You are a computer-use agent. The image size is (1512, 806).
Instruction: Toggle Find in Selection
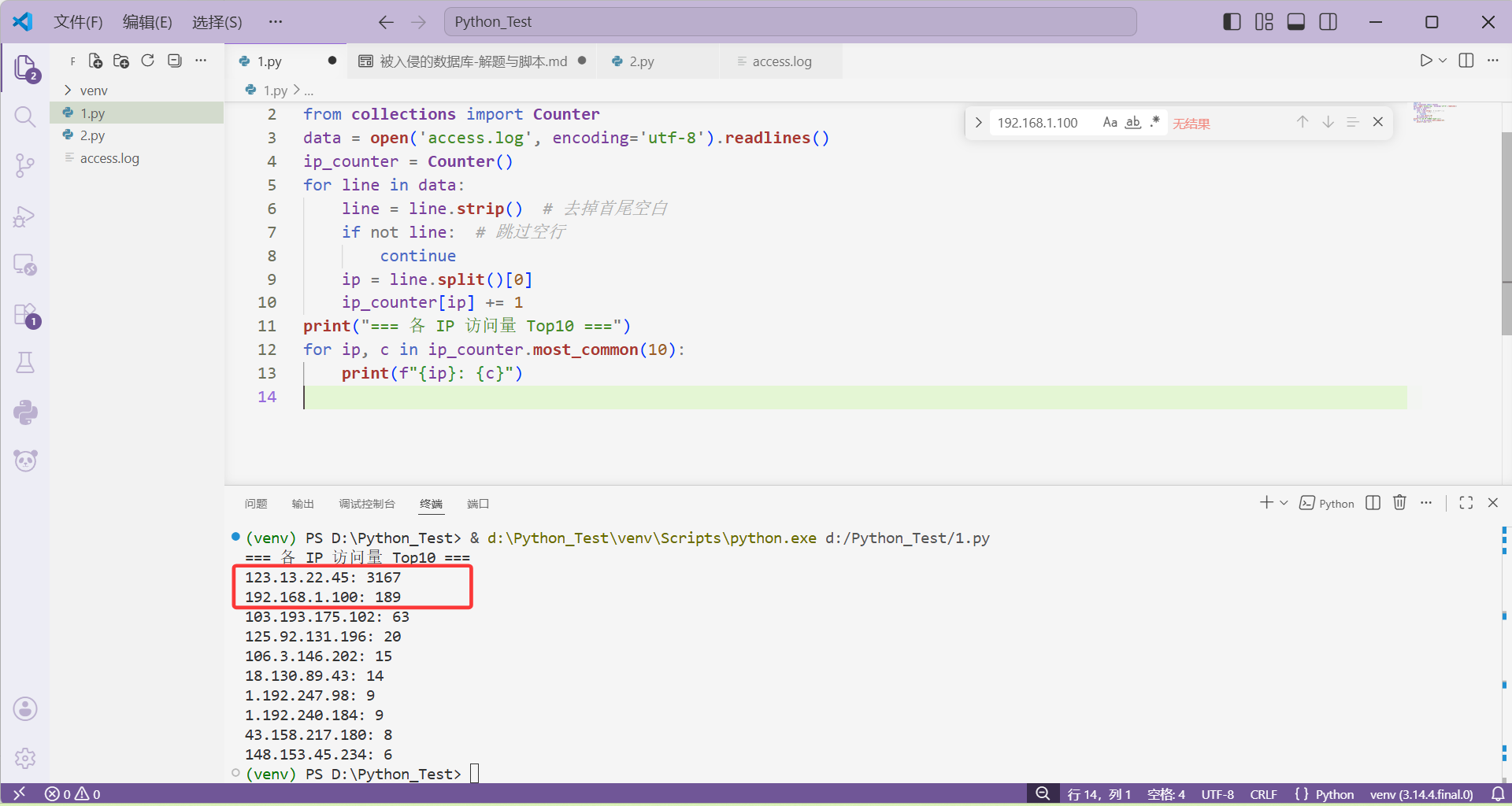(x=1353, y=122)
